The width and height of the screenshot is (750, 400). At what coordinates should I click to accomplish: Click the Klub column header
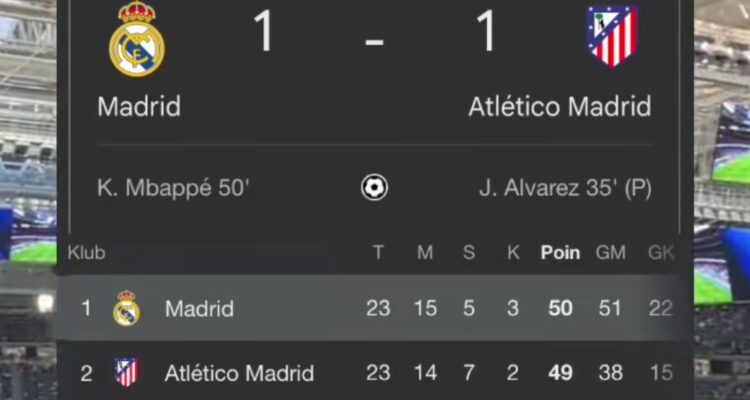(x=87, y=253)
